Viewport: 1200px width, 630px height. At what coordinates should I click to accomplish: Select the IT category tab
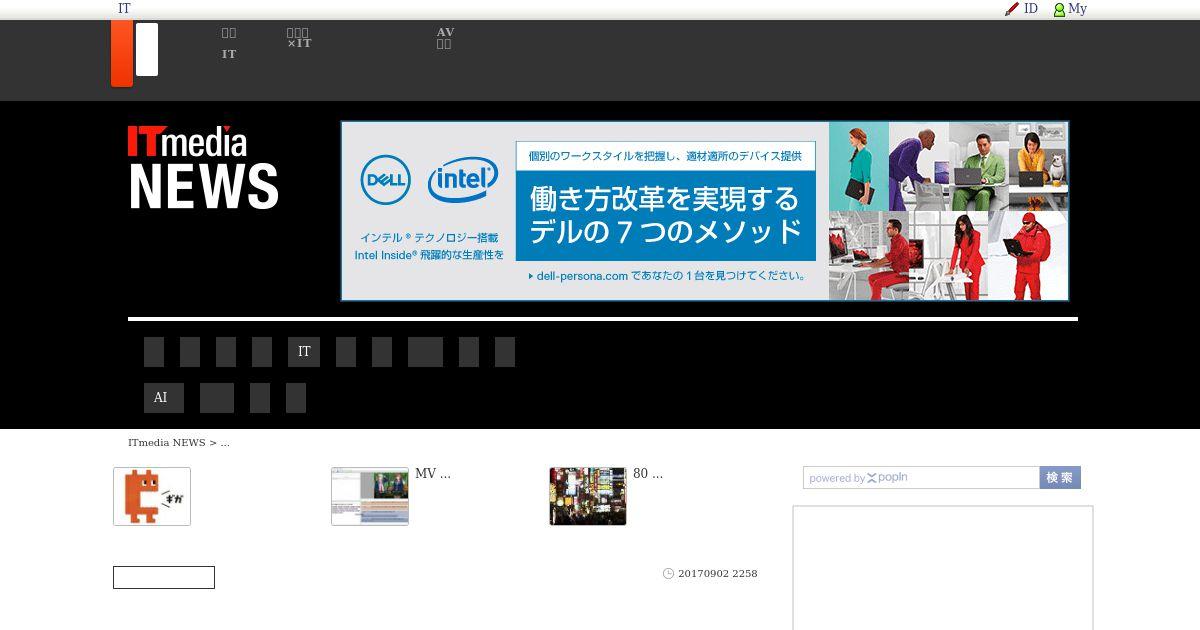[304, 352]
